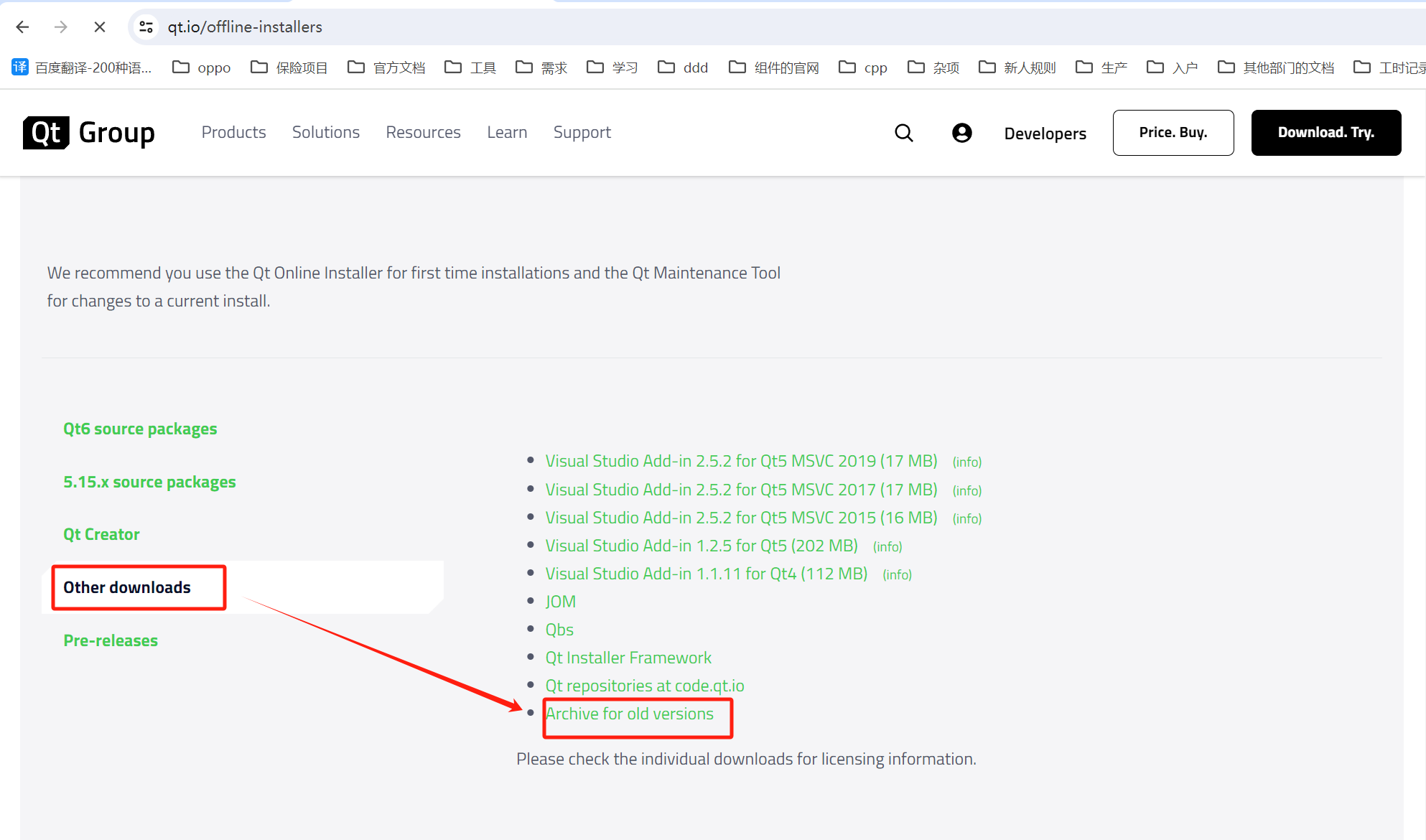Click the search magnifier icon

[x=904, y=133]
